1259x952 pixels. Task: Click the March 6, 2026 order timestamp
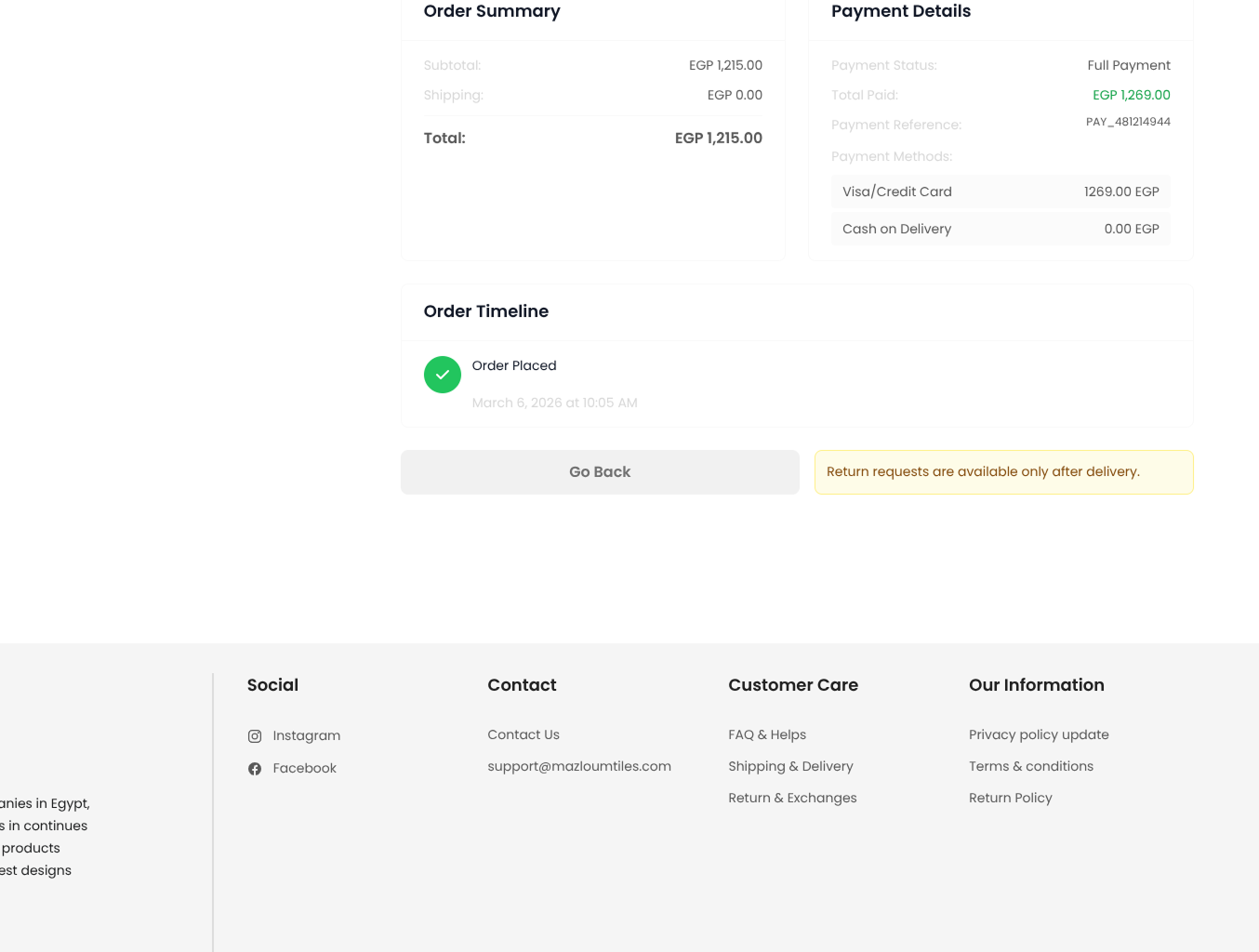coord(554,403)
